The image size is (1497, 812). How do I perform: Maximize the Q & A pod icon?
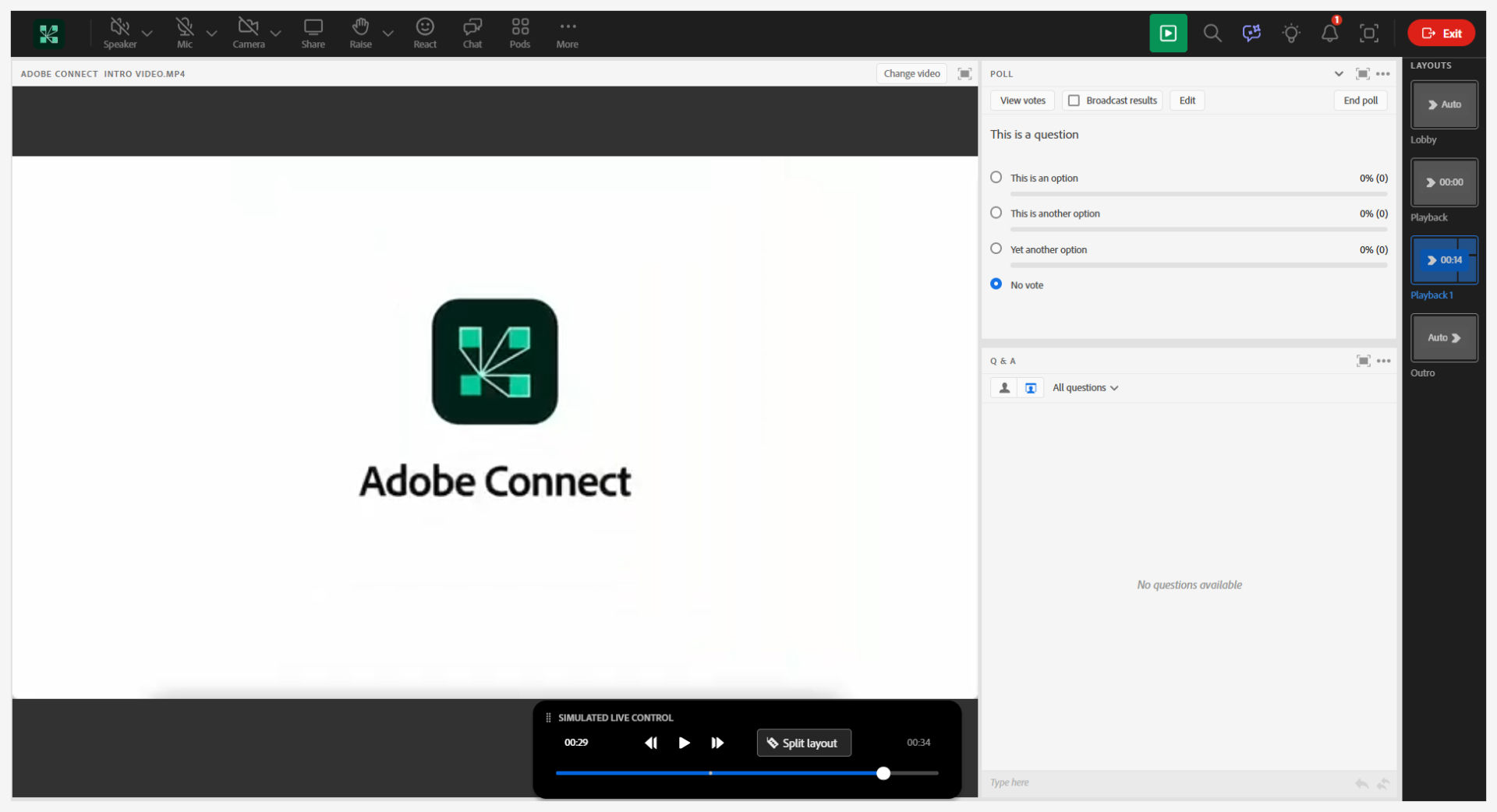[1364, 361]
